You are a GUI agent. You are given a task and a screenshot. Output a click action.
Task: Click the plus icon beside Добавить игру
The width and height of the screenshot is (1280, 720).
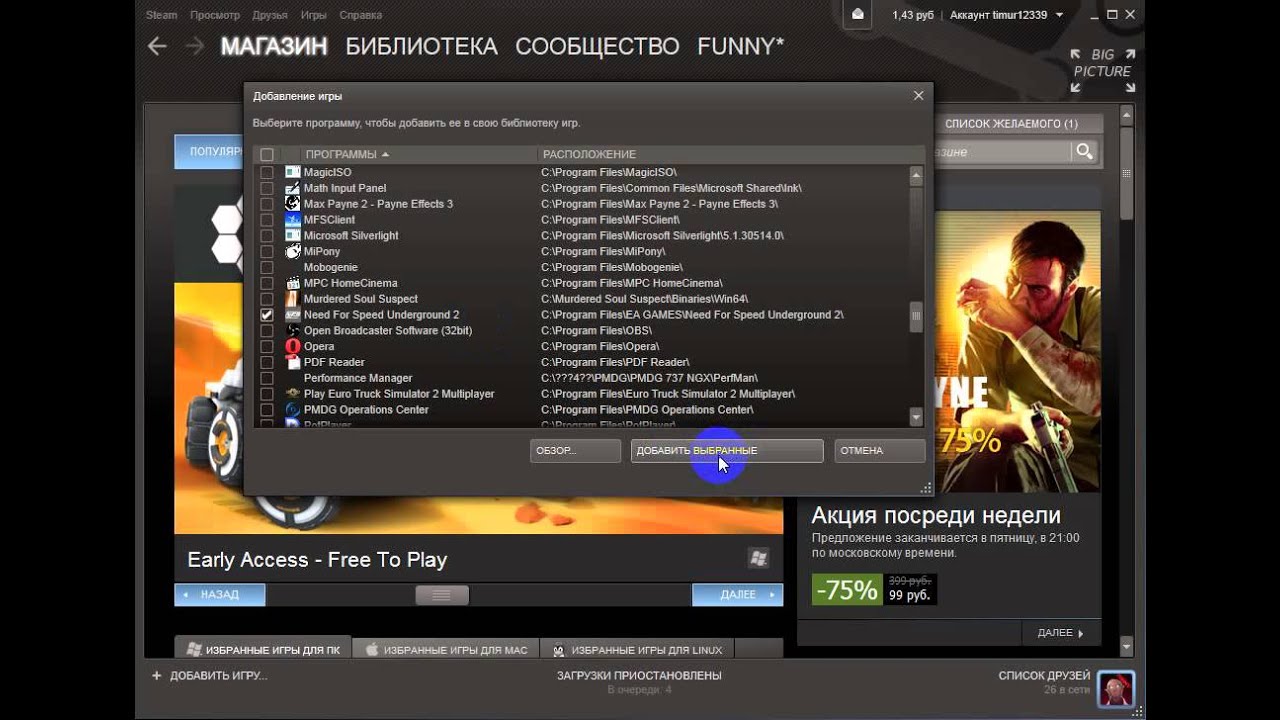(x=156, y=676)
